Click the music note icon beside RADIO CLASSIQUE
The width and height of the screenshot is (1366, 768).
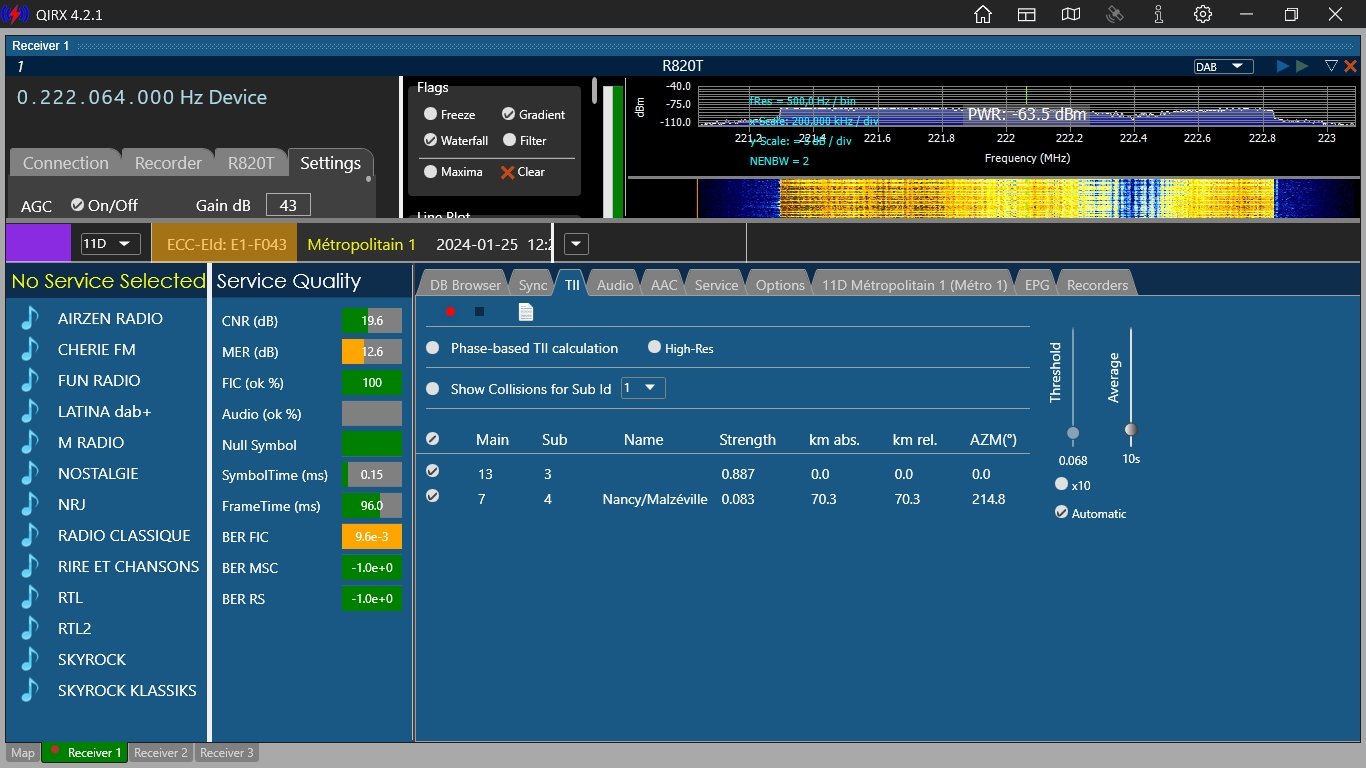(x=30, y=535)
